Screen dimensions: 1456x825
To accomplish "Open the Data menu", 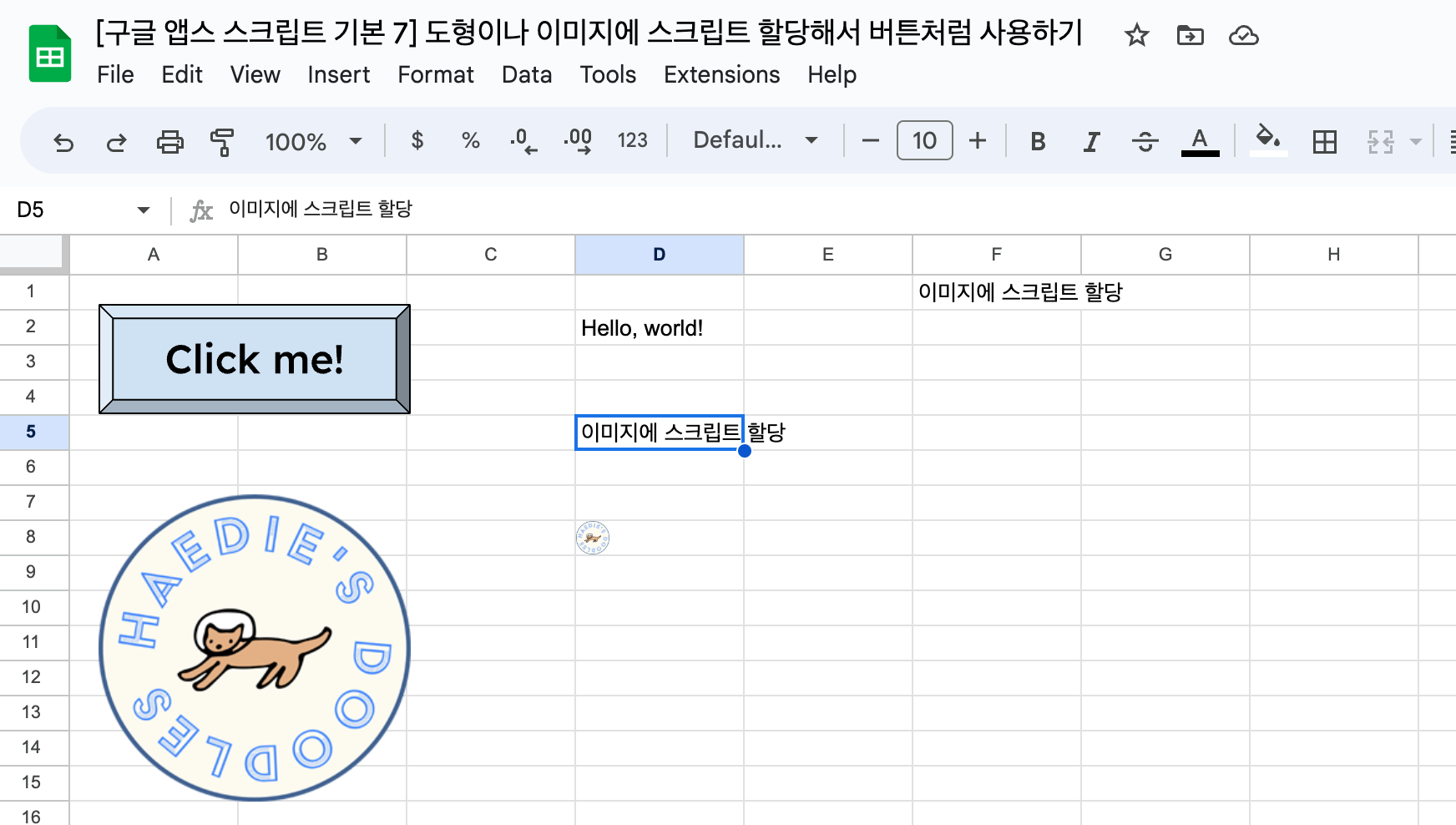I will click(527, 75).
